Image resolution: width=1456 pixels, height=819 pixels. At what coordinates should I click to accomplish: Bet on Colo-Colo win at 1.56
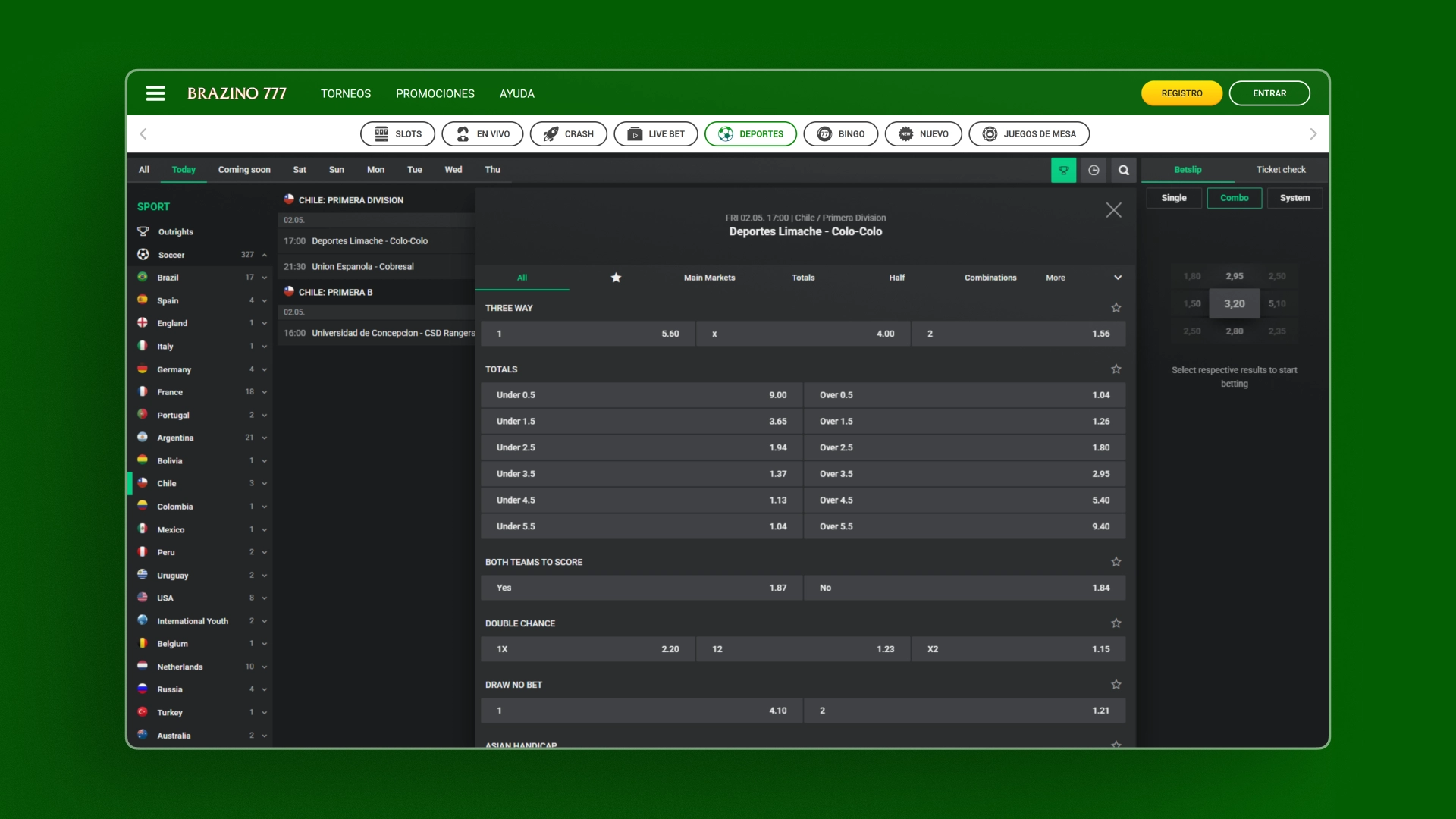point(1018,334)
